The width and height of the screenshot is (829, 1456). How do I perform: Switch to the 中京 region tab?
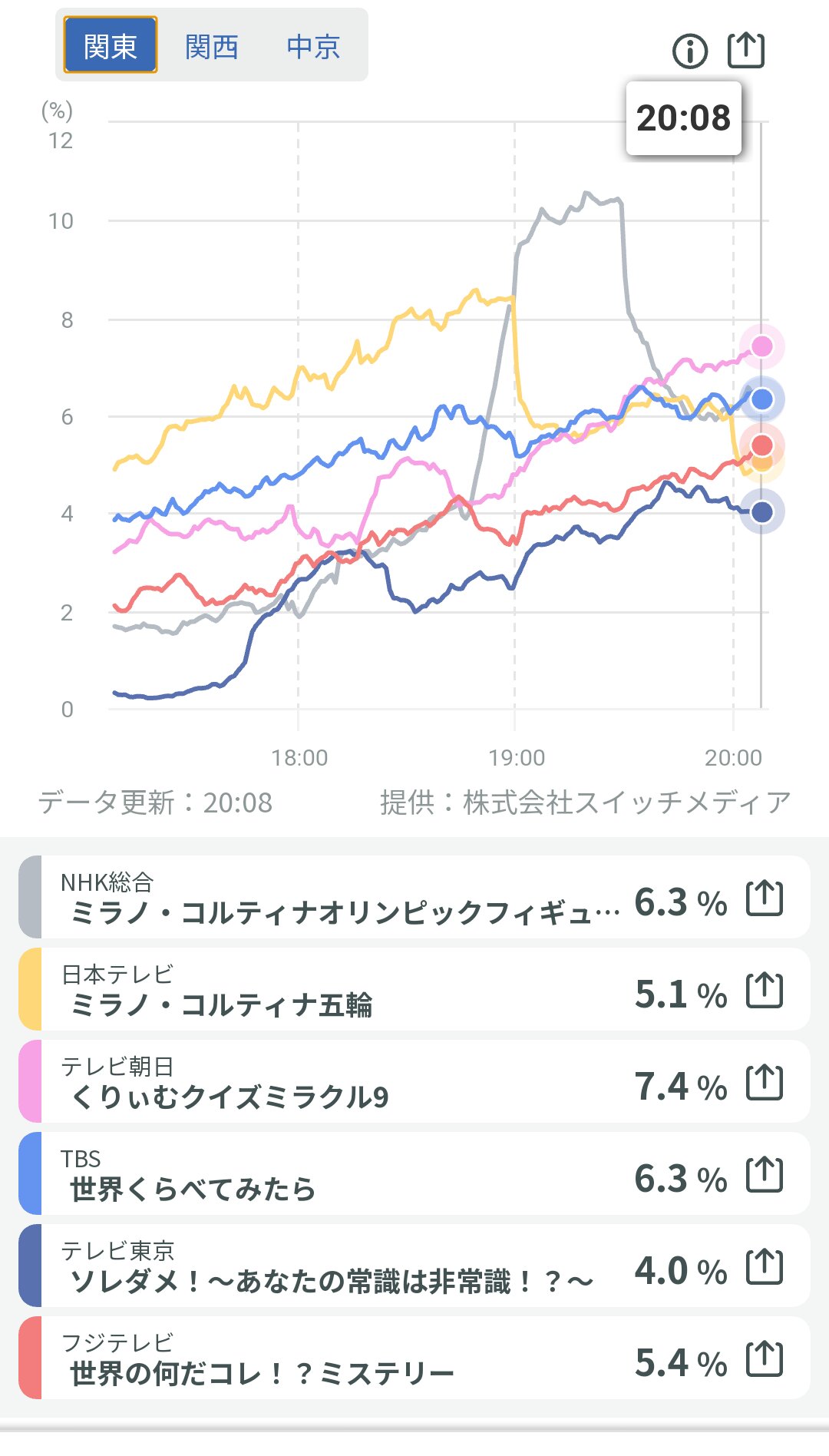[313, 46]
